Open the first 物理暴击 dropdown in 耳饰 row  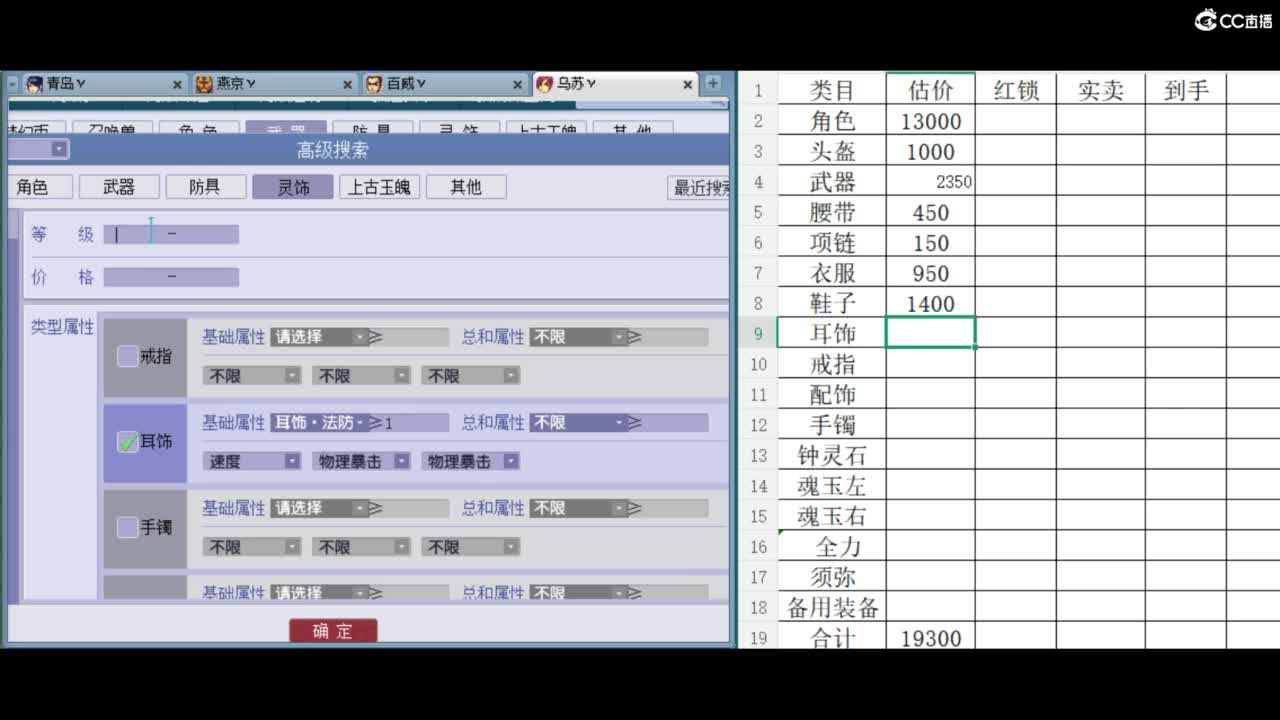(x=361, y=461)
